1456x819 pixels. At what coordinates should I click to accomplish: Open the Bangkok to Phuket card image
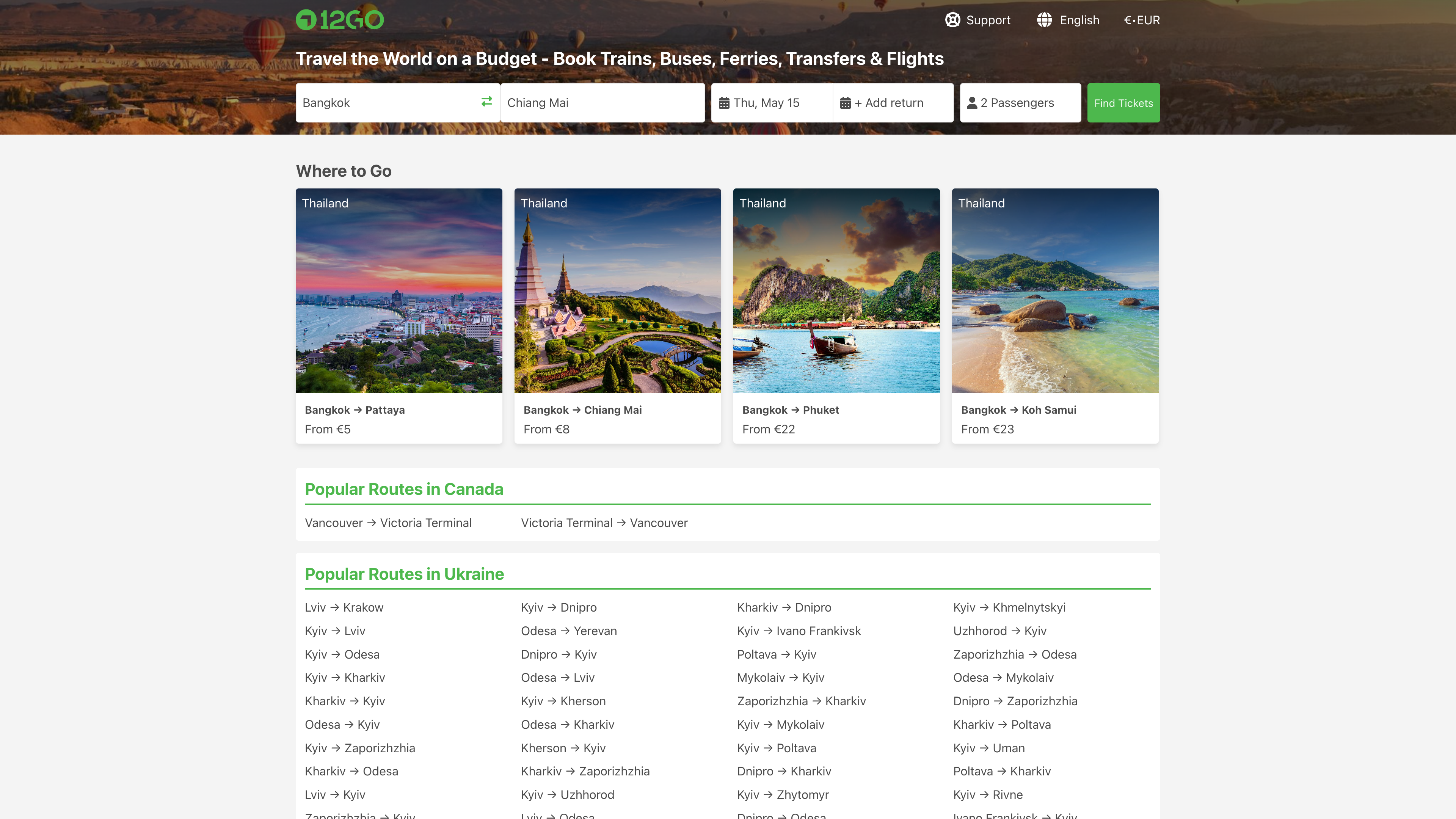coord(836,290)
